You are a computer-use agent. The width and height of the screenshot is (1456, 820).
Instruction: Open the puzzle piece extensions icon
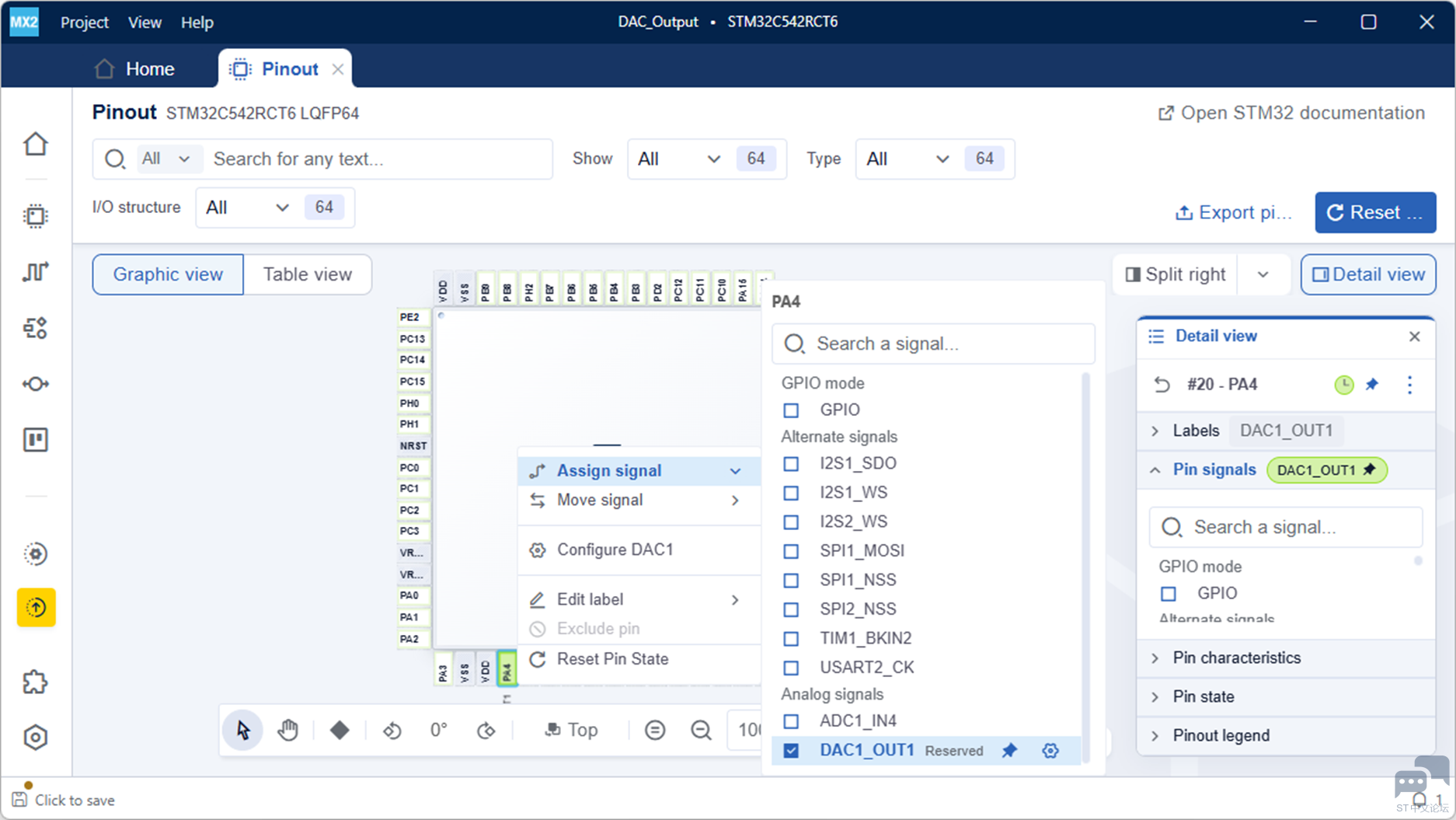tap(36, 682)
